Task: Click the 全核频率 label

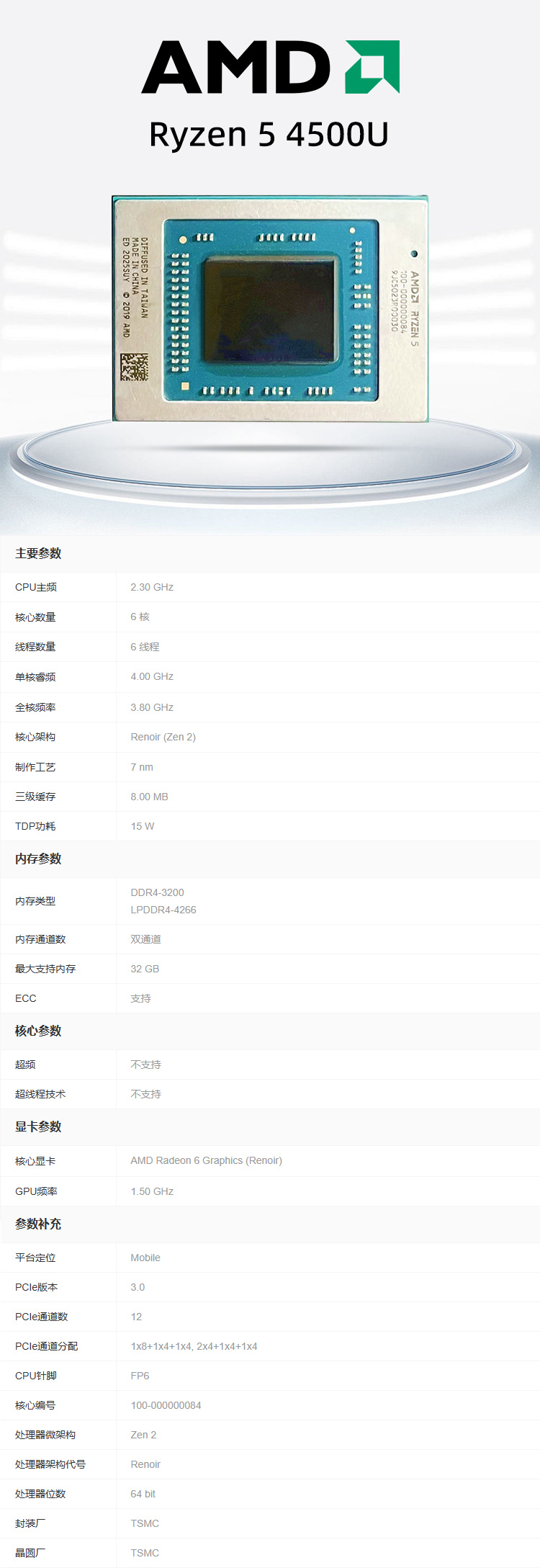Action: click(35, 707)
